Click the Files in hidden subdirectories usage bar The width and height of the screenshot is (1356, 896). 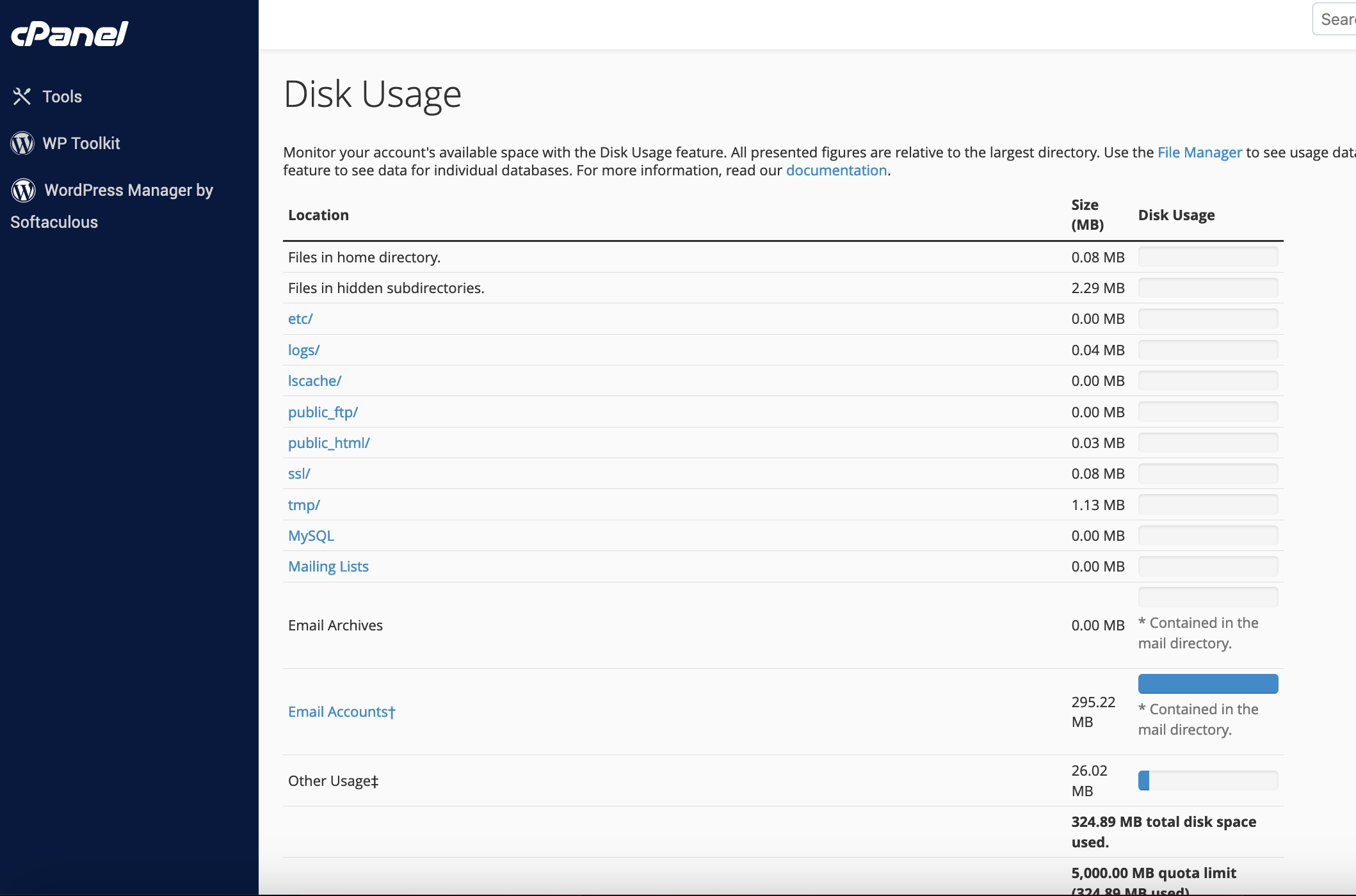pyautogui.click(x=1208, y=288)
